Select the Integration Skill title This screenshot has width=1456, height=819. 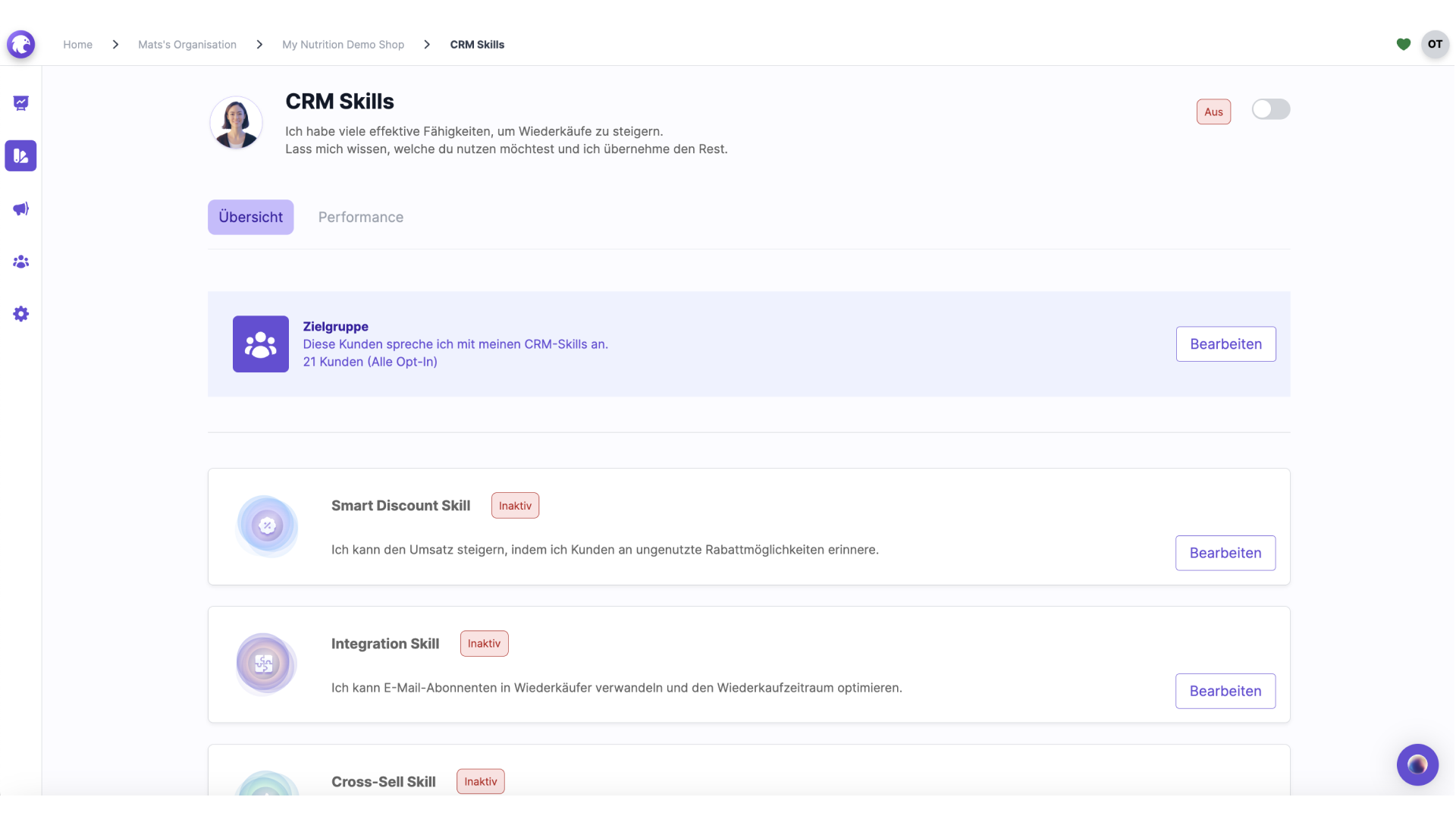click(x=385, y=644)
